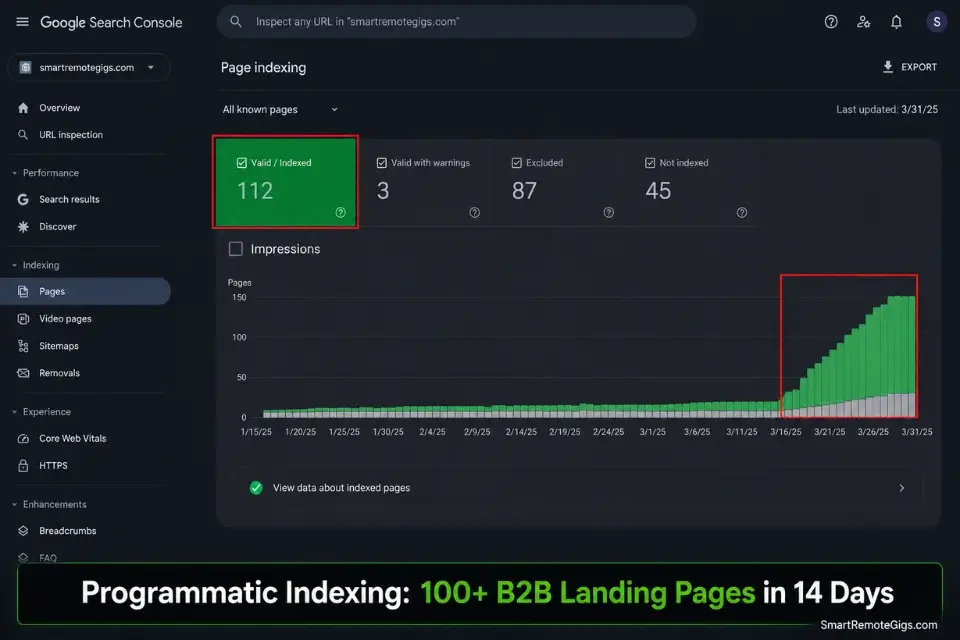Collapse the Performance section
Viewport: 960px width, 640px height.
(x=14, y=173)
